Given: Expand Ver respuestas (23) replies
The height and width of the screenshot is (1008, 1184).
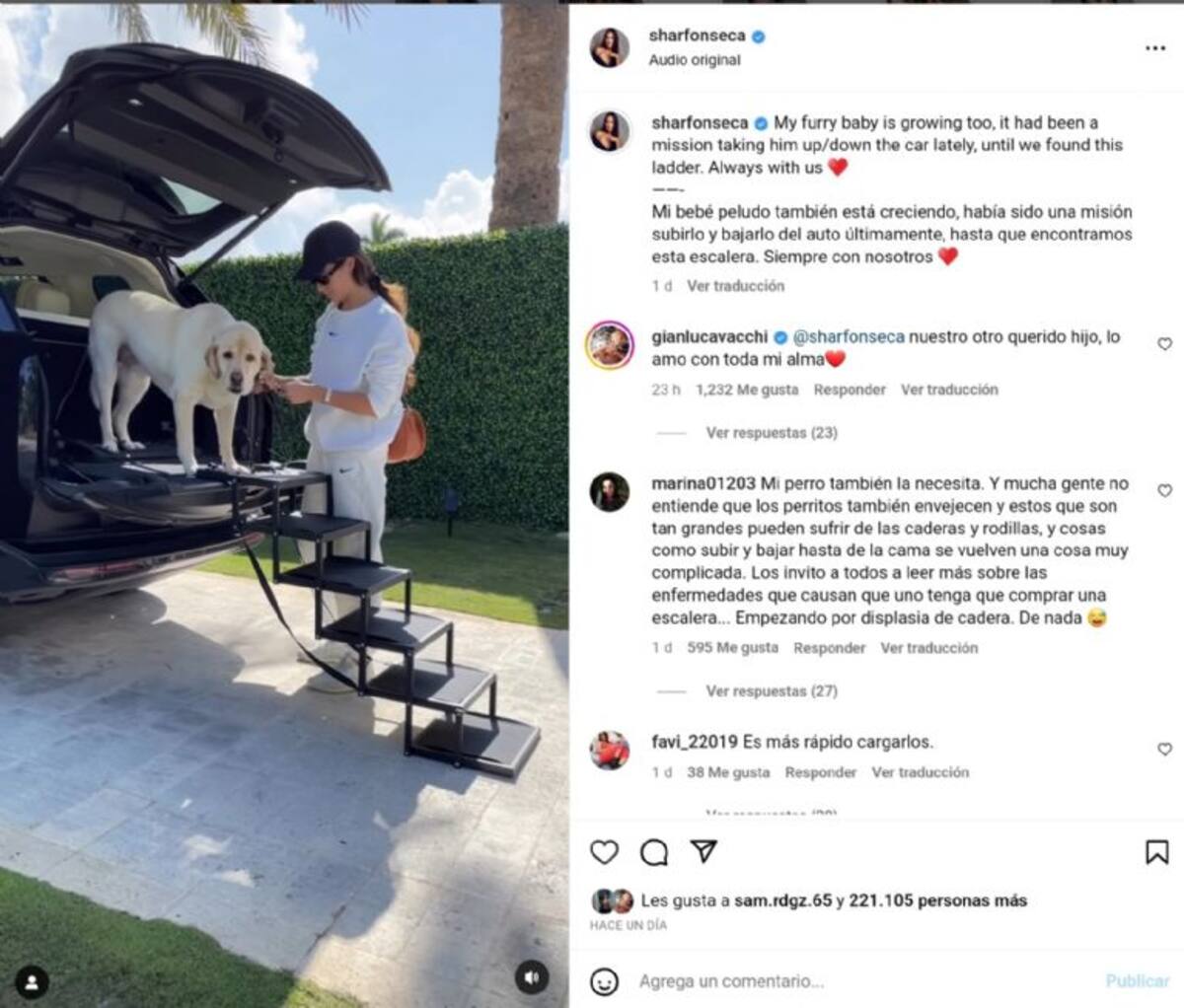Looking at the screenshot, I should (772, 432).
